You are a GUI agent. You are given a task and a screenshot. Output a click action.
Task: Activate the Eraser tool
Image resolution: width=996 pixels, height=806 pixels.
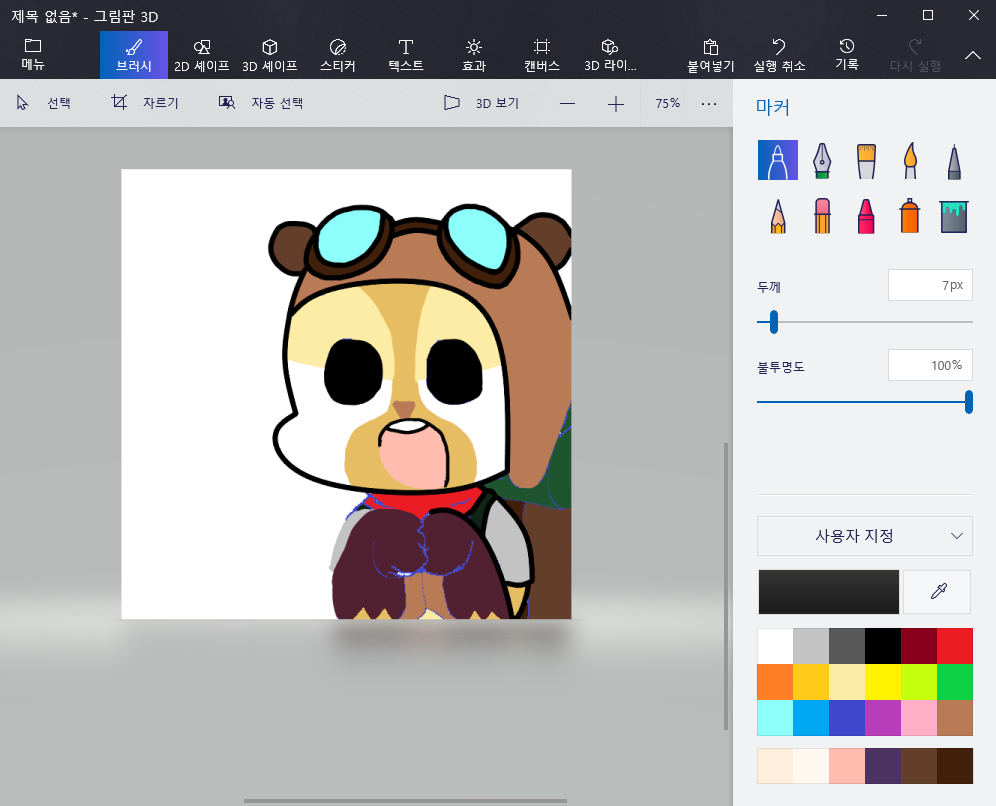pos(822,215)
